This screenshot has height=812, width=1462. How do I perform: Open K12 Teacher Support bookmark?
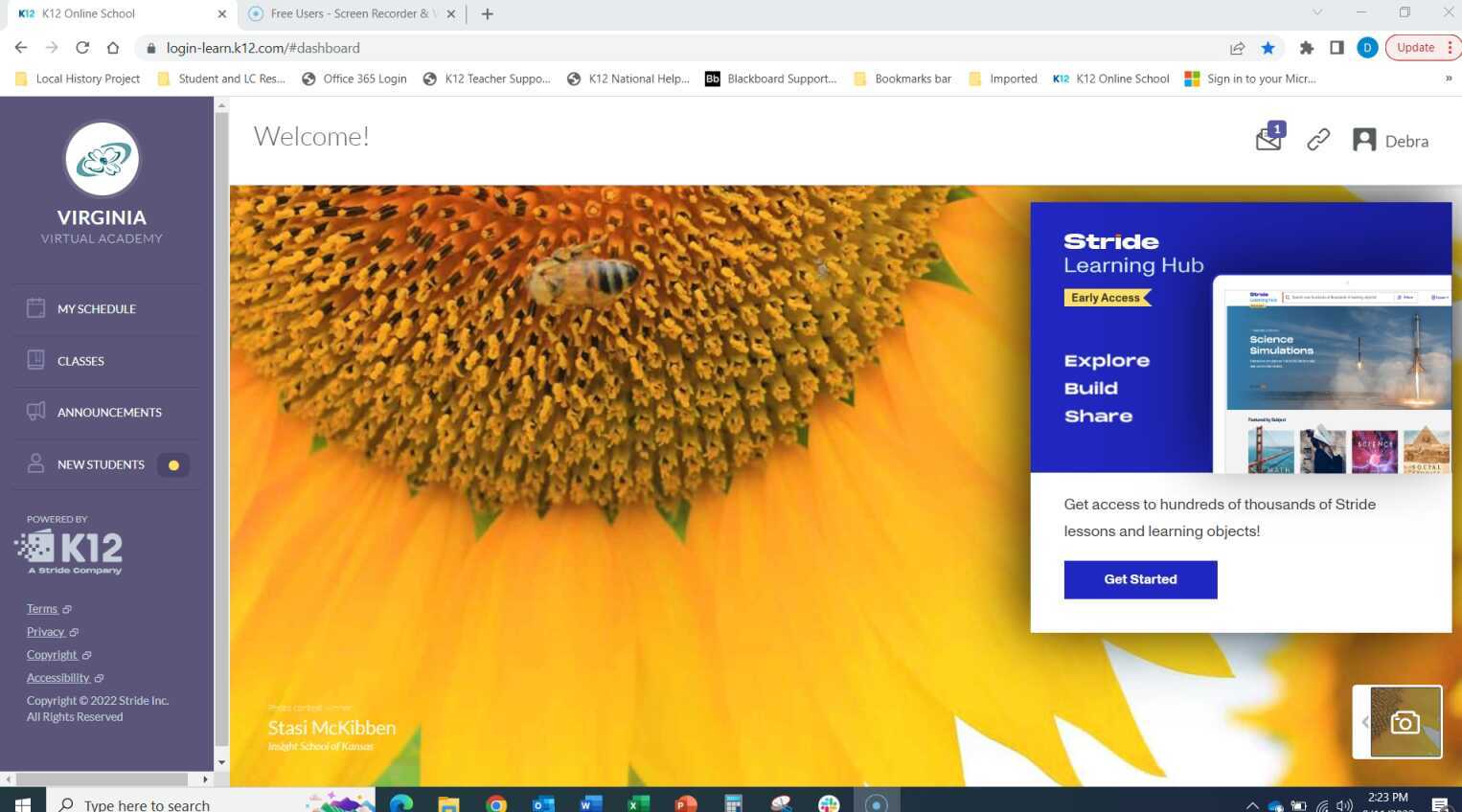coord(486,79)
